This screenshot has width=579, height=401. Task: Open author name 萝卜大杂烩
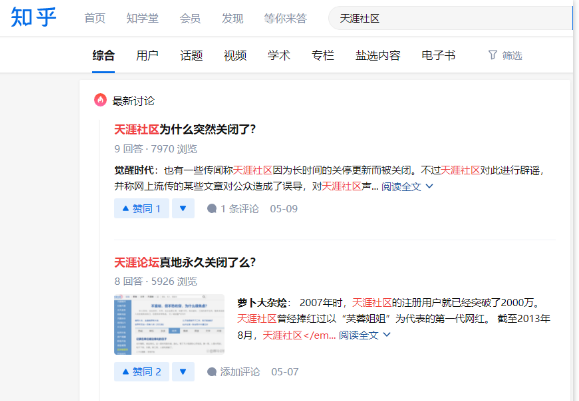(262, 303)
